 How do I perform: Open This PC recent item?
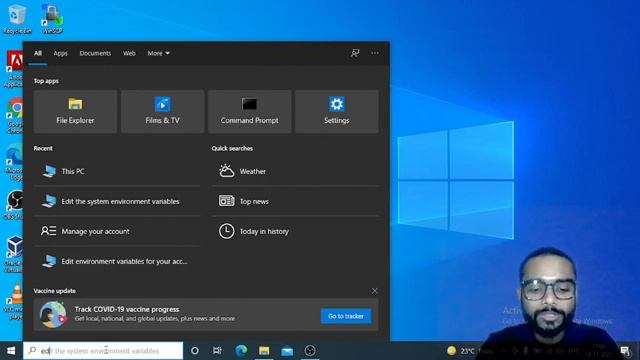click(x=117, y=171)
